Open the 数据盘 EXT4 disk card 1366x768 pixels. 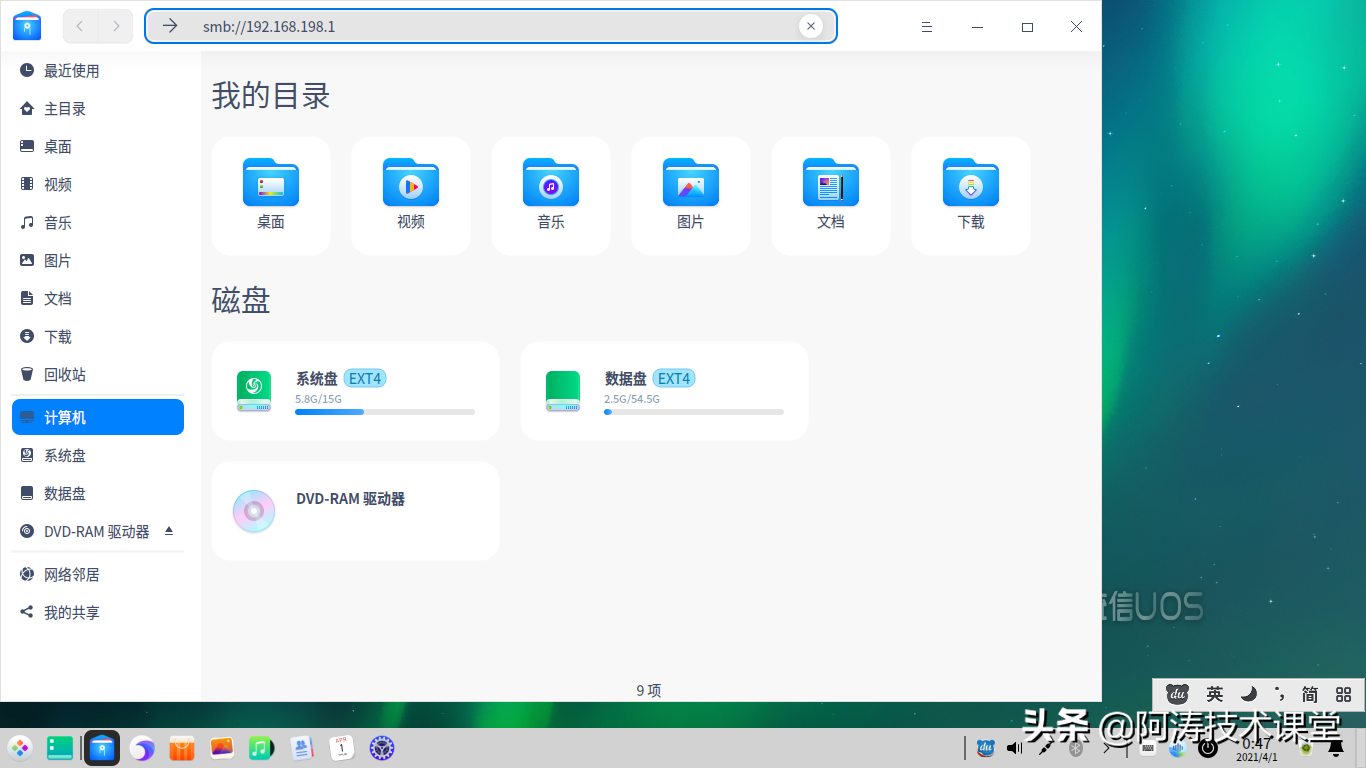(x=664, y=391)
